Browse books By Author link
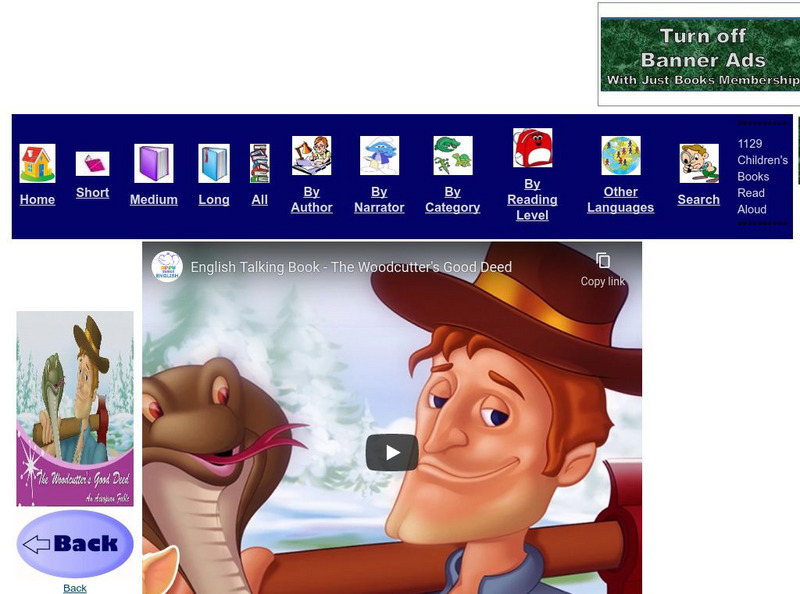Image resolution: width=800 pixels, height=594 pixels. point(312,200)
